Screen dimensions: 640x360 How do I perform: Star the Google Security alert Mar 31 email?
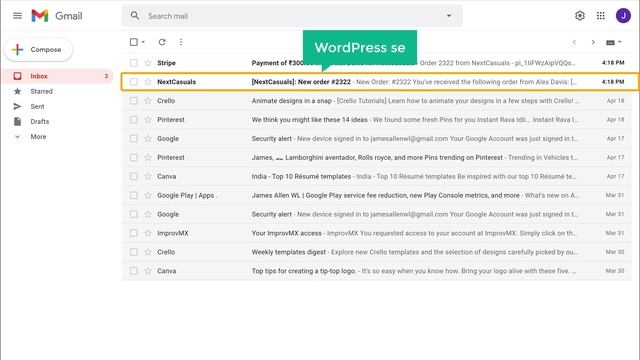click(148, 214)
